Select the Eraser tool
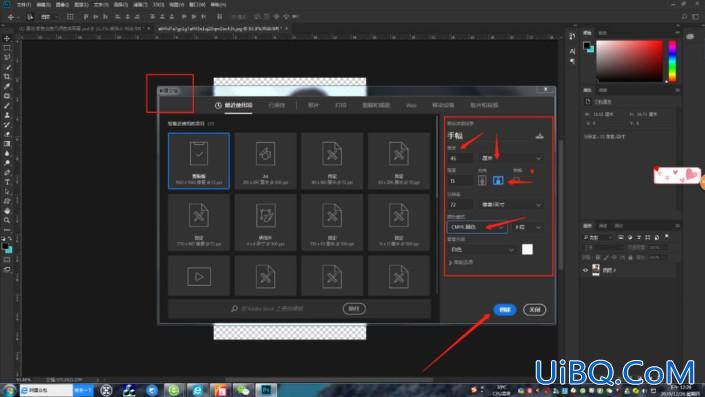Viewport: 705px width, 397px height. pyautogui.click(x=7, y=134)
